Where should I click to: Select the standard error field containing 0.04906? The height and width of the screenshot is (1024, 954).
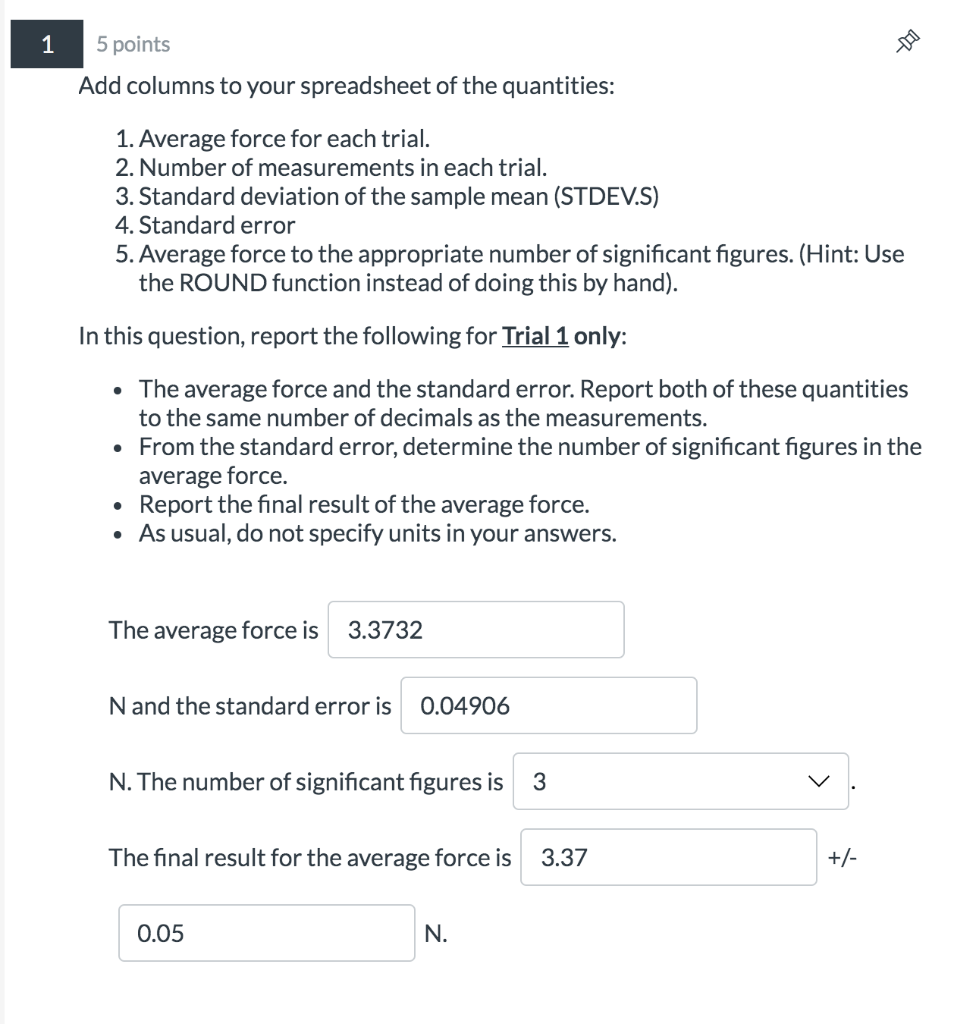pyautogui.click(x=548, y=706)
